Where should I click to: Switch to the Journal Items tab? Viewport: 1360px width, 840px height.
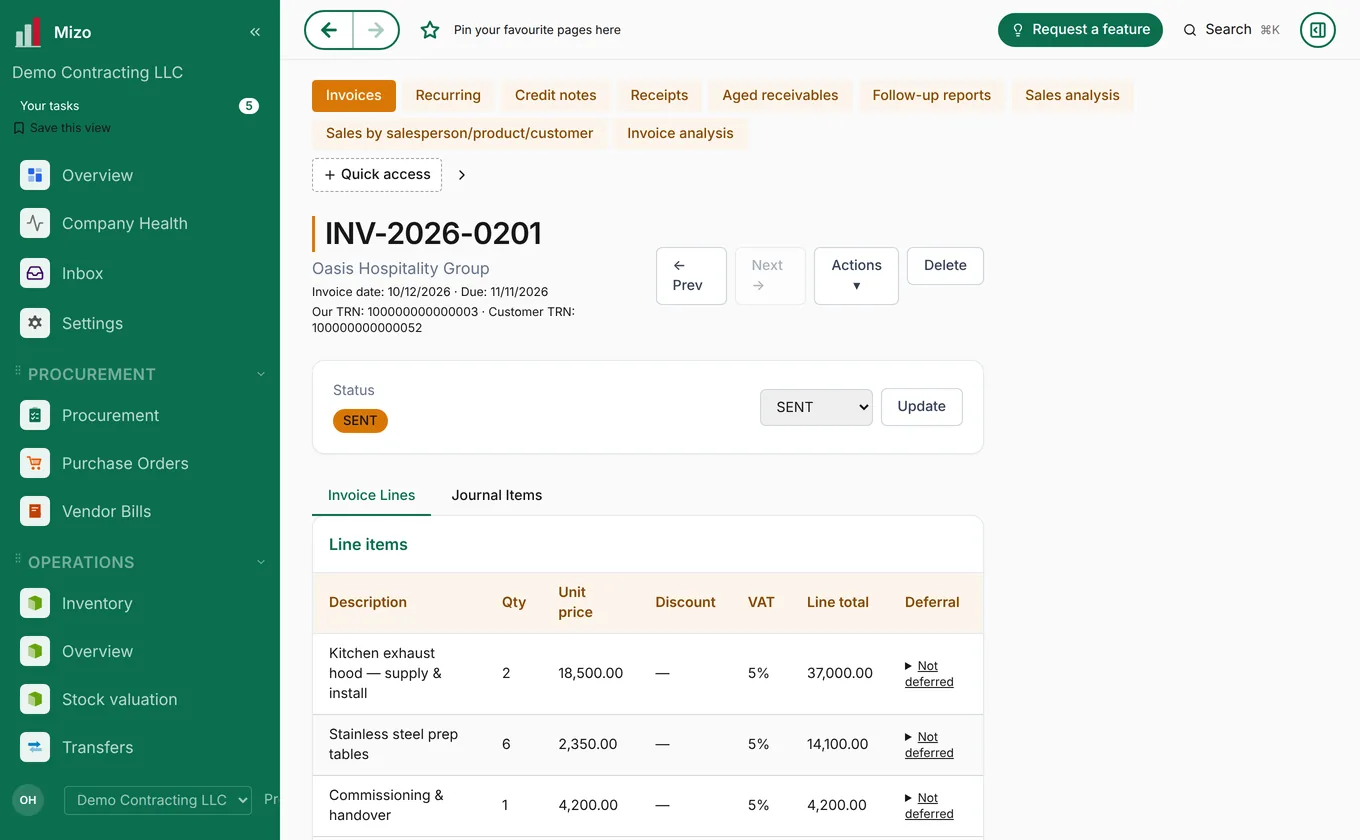[497, 495]
